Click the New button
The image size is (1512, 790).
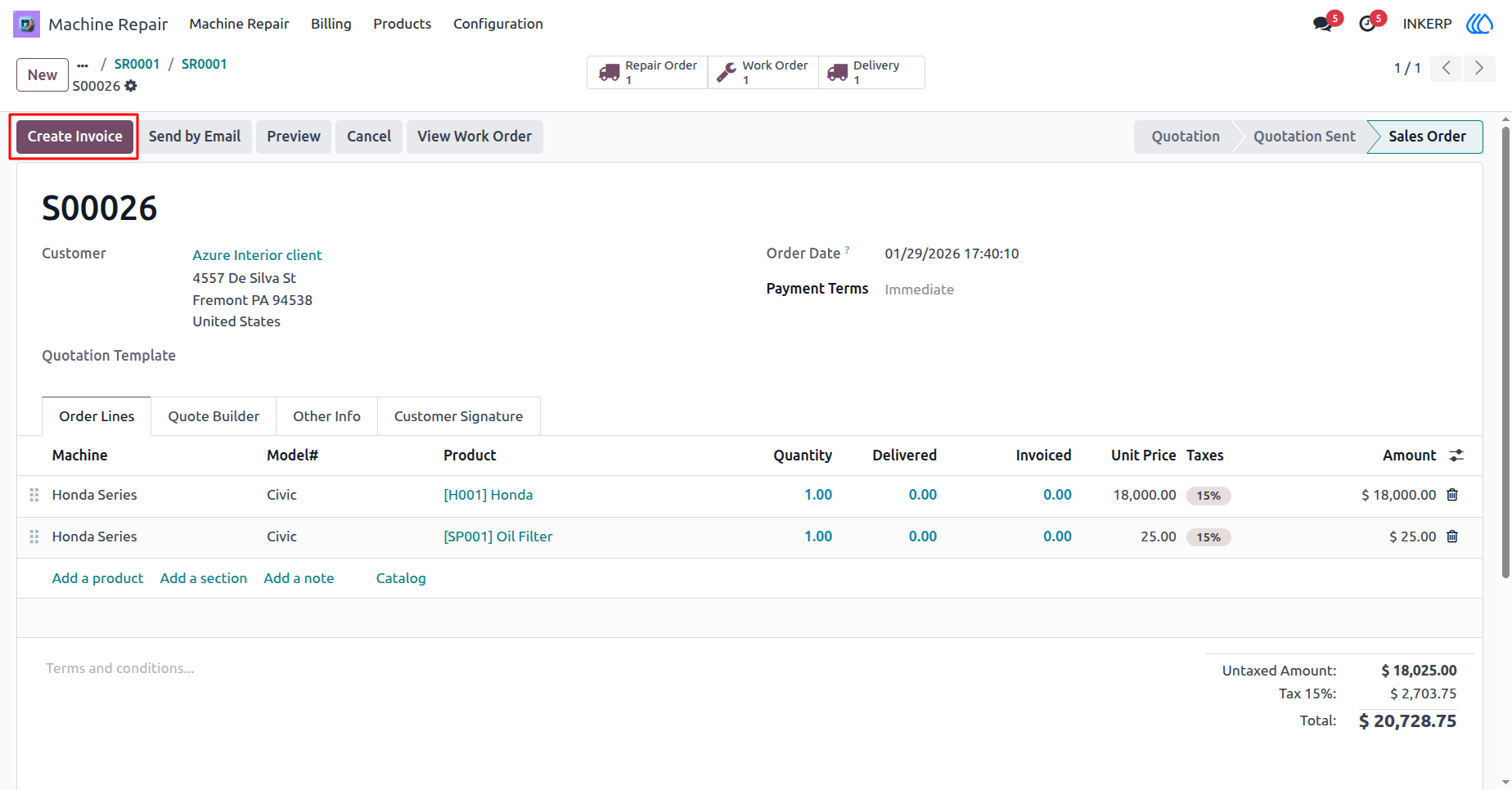pyautogui.click(x=43, y=75)
